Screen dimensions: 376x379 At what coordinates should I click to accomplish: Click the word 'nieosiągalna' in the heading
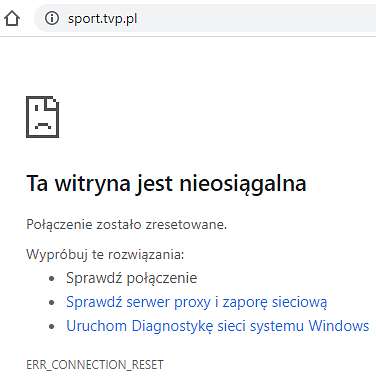point(243,184)
